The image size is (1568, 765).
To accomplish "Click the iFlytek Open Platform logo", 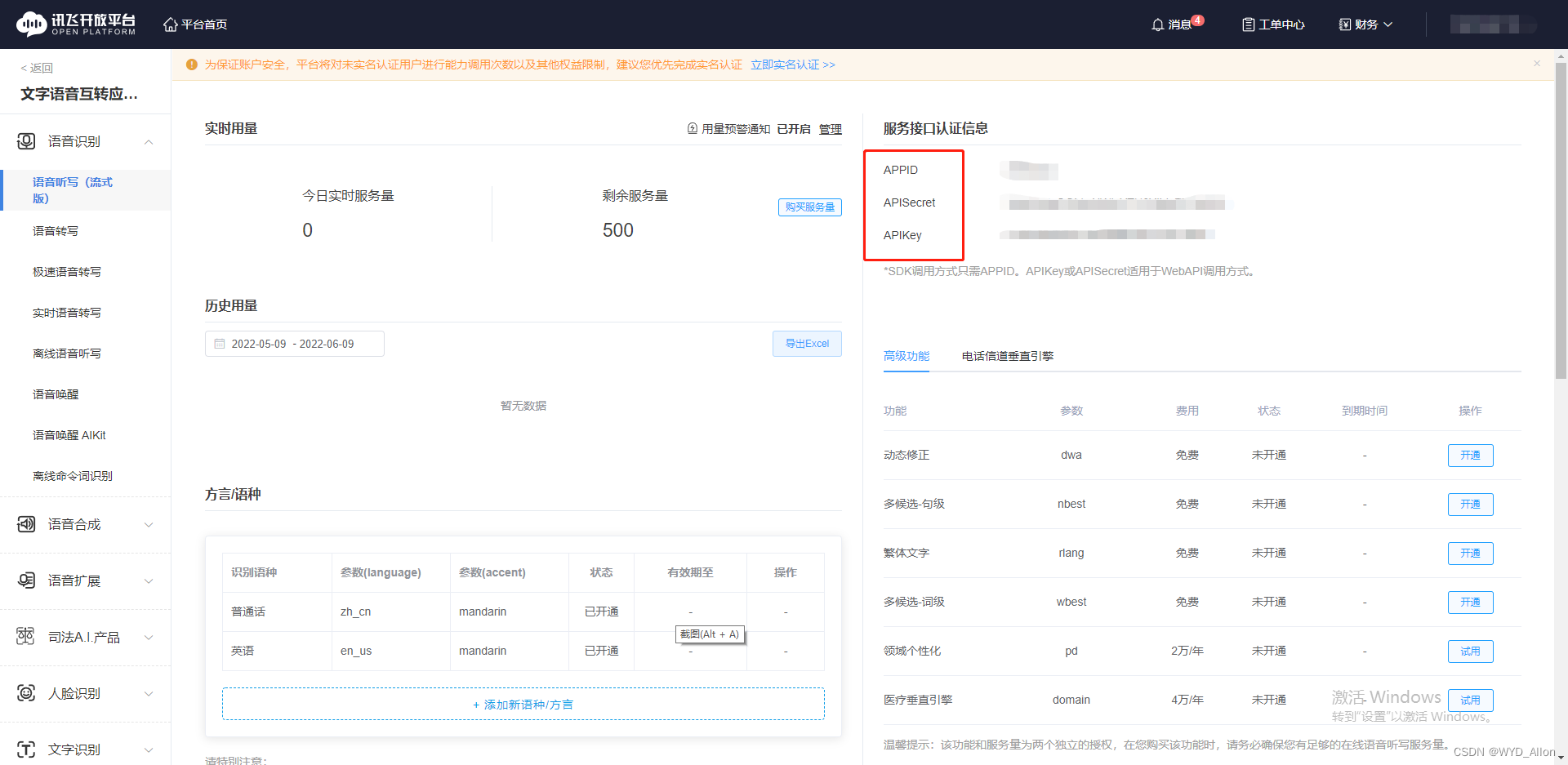I will coord(76,24).
